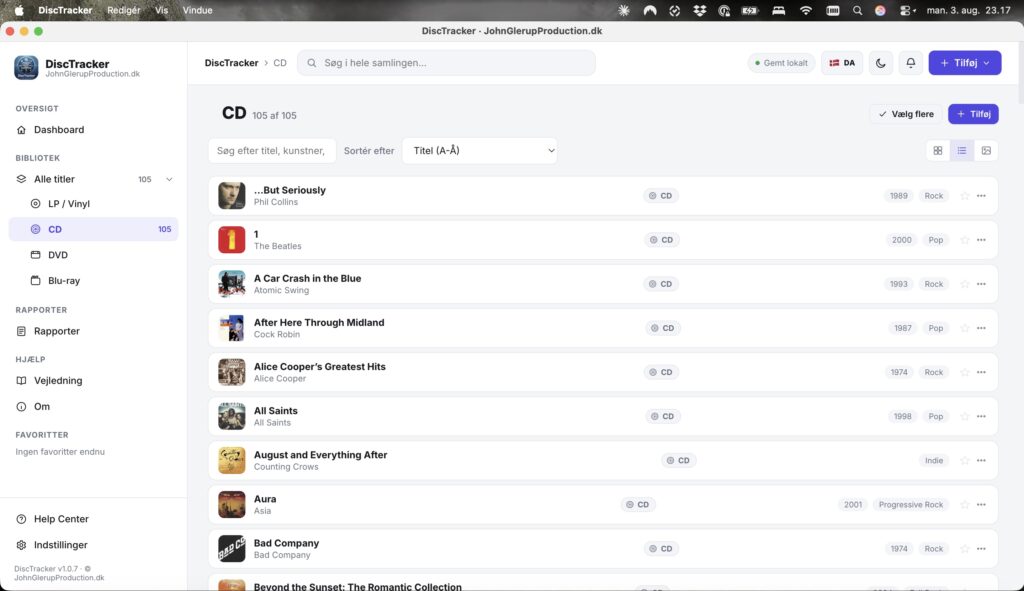Star After Here Through Midland
The image size is (1024, 591).
point(965,328)
